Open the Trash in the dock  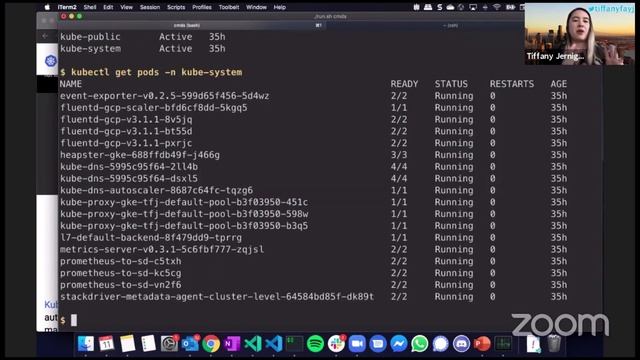pyautogui.click(x=554, y=344)
